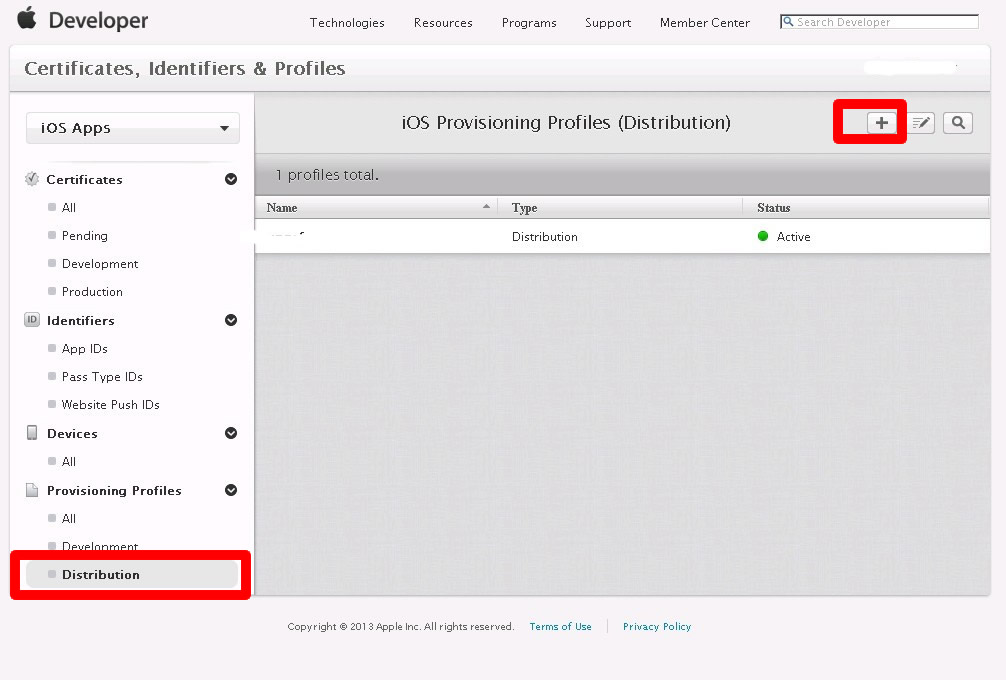Click the Devices phone icon in the sidebar
1006x680 pixels.
coord(31,433)
